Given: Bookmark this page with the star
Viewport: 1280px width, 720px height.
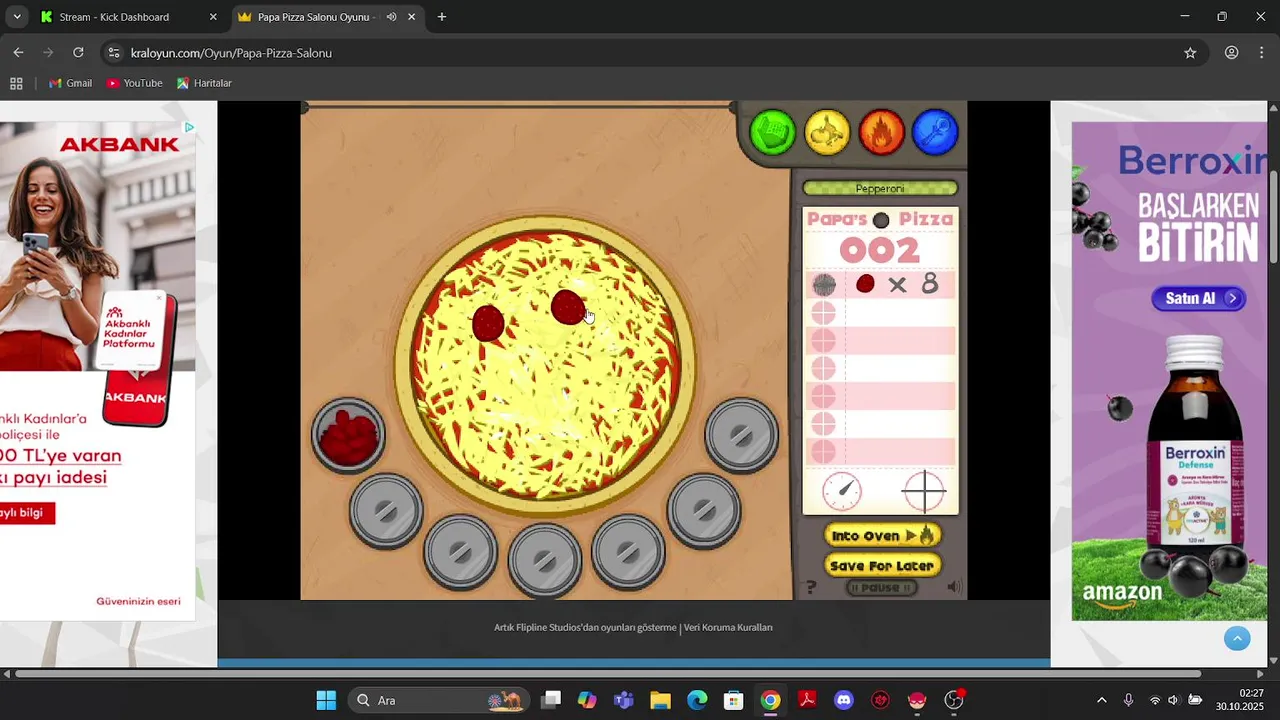Looking at the screenshot, I should click(x=1190, y=53).
